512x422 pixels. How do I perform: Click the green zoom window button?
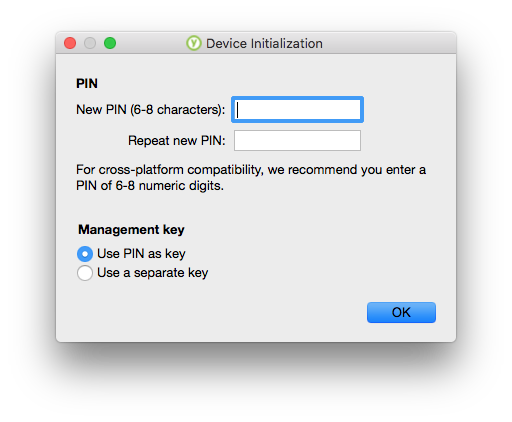pos(110,43)
